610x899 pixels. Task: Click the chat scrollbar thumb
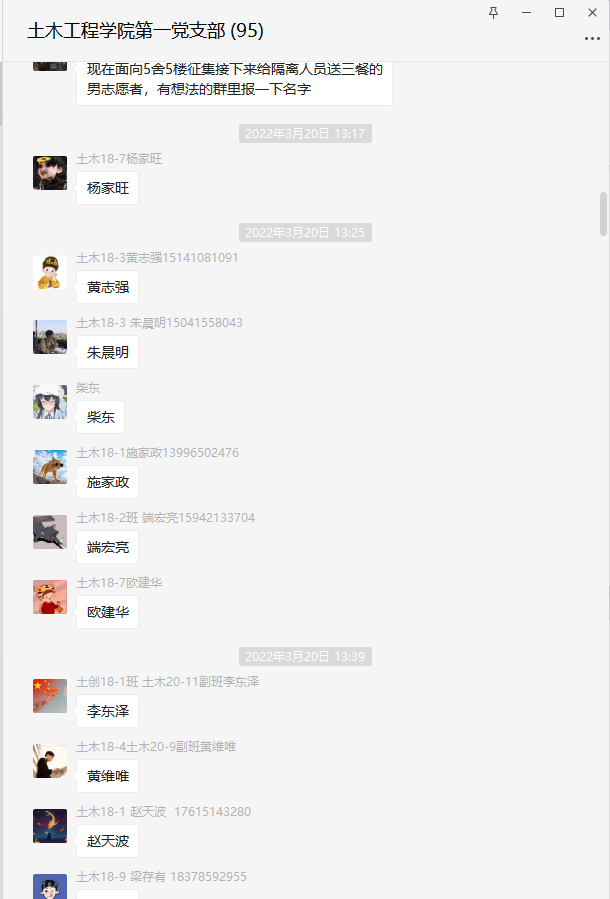pos(603,214)
